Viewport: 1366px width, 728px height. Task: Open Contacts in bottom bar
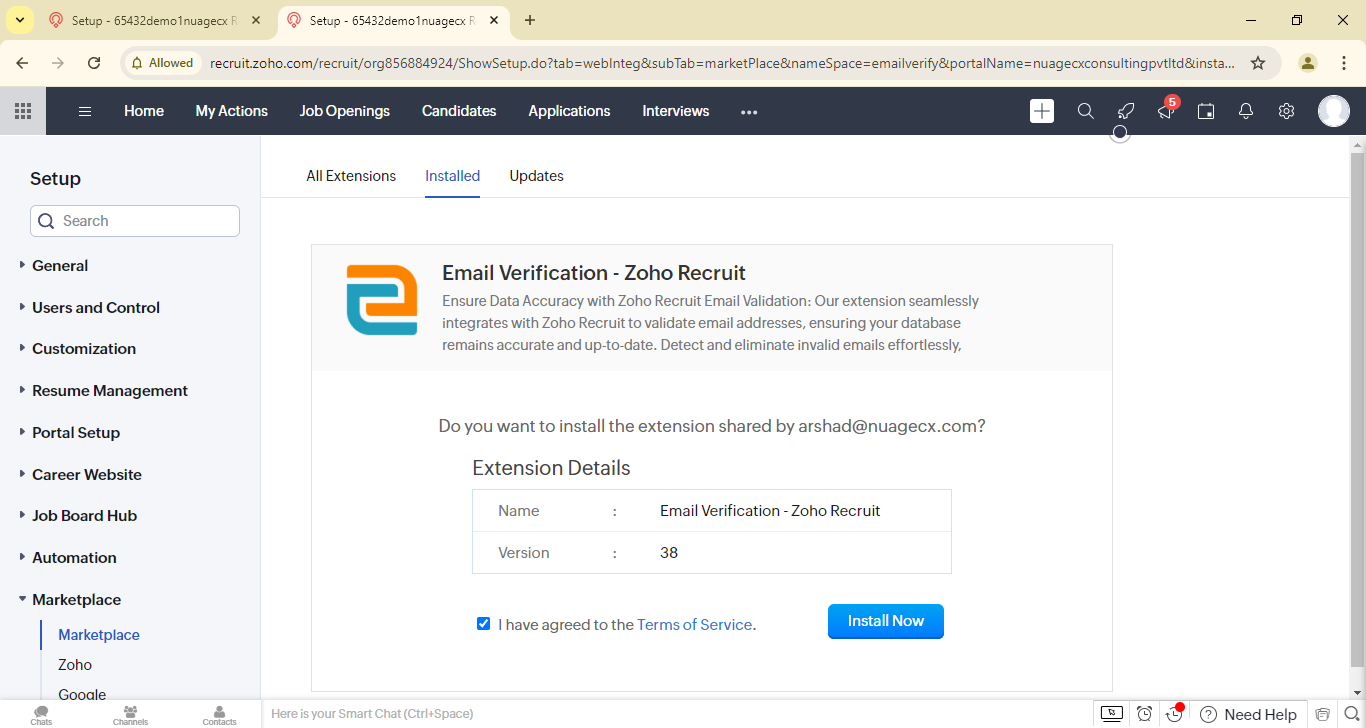[219, 714]
